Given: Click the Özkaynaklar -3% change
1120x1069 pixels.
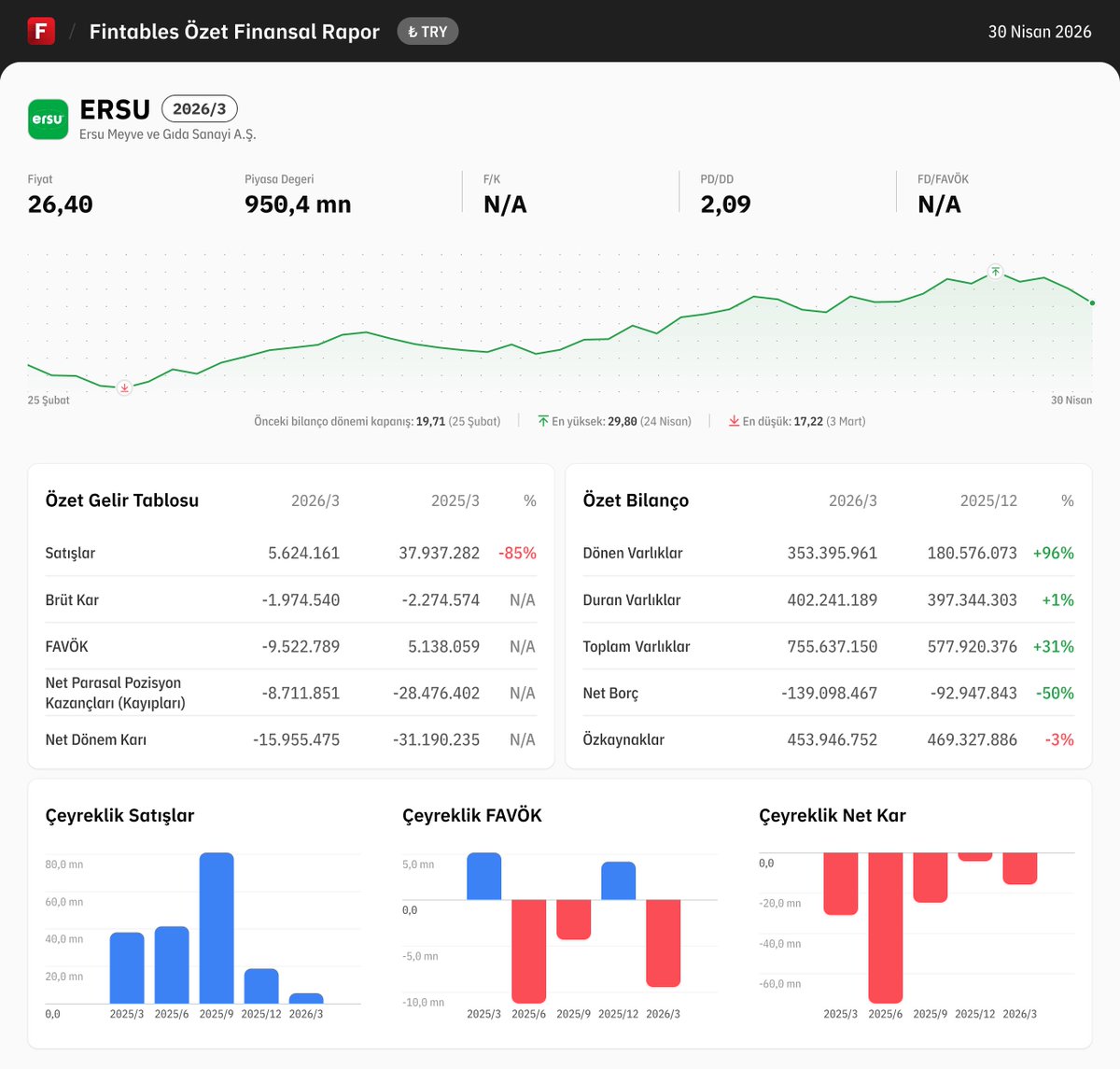Looking at the screenshot, I should click(1059, 739).
